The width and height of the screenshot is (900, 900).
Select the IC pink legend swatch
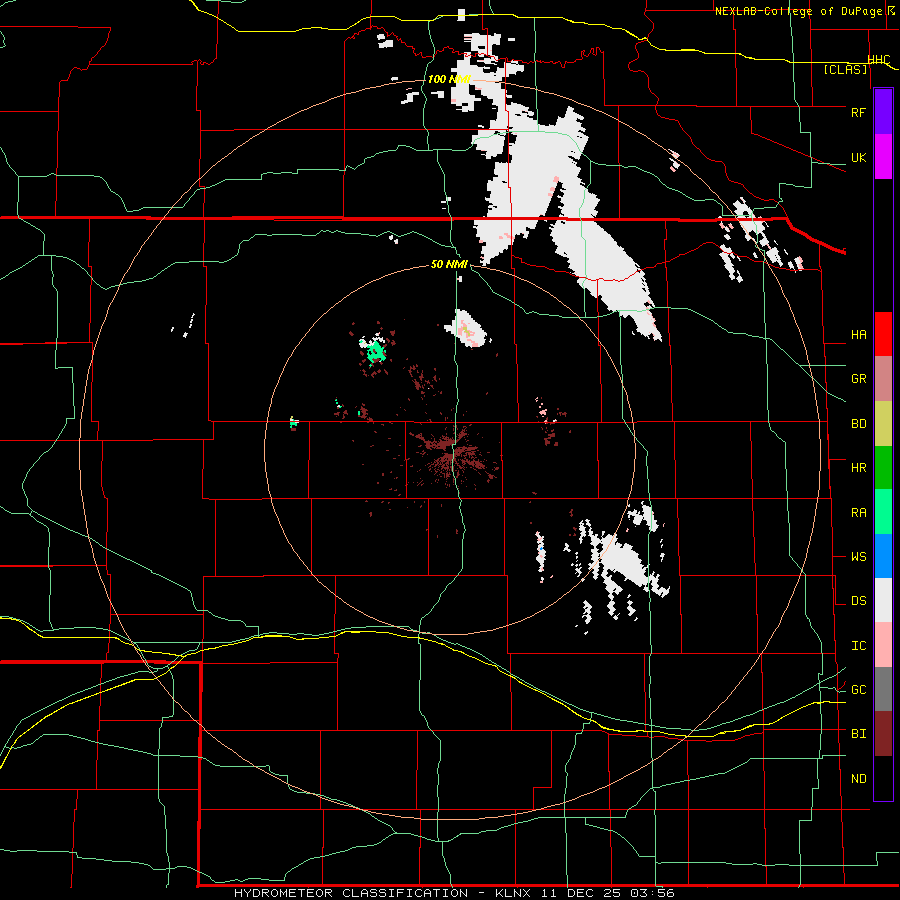[x=883, y=645]
